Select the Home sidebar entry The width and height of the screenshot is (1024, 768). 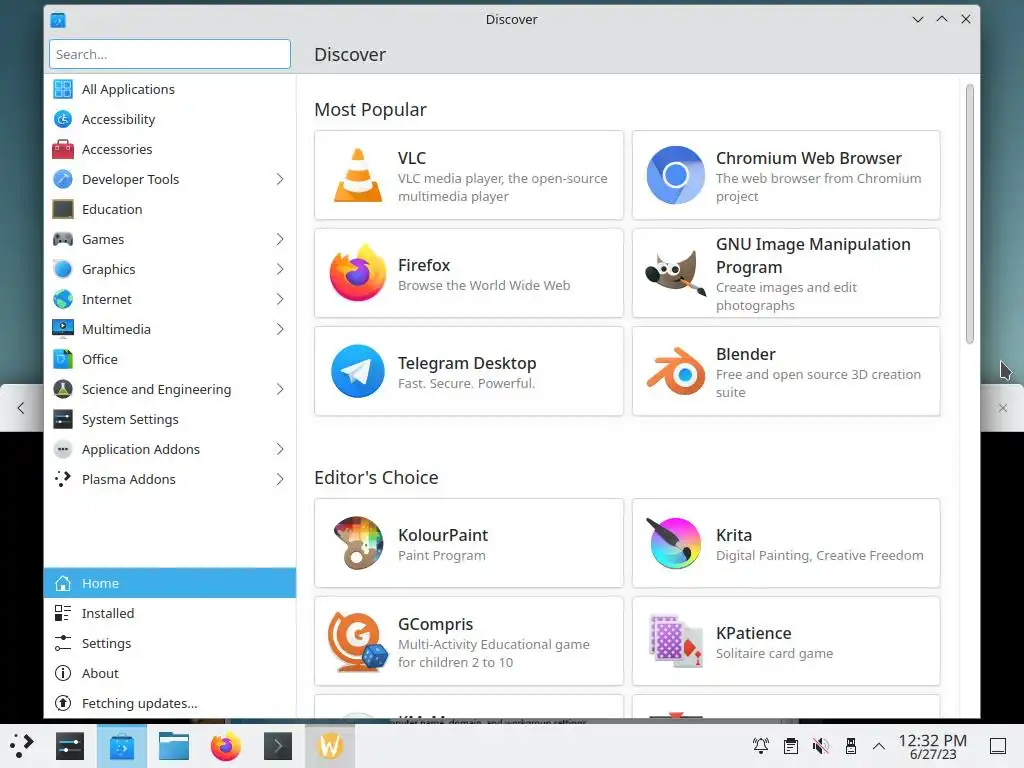click(x=170, y=583)
